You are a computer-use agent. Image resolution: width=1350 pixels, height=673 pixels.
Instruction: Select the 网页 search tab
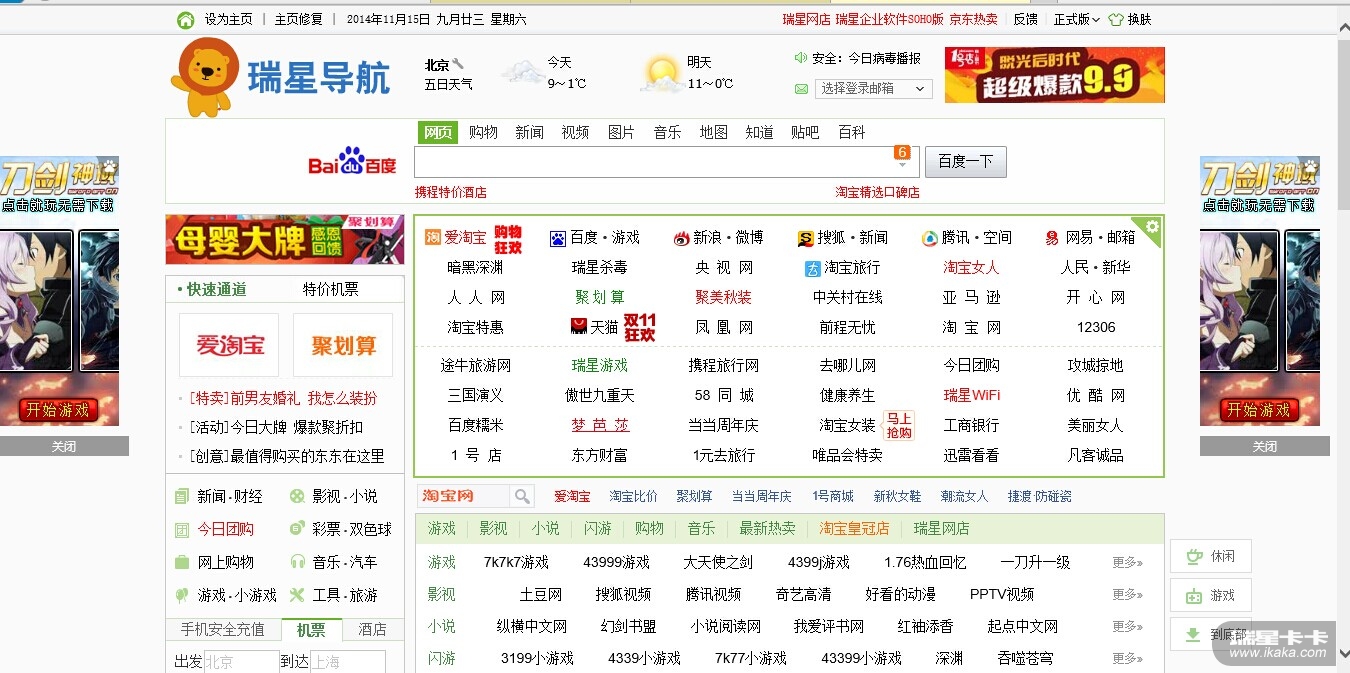[438, 132]
